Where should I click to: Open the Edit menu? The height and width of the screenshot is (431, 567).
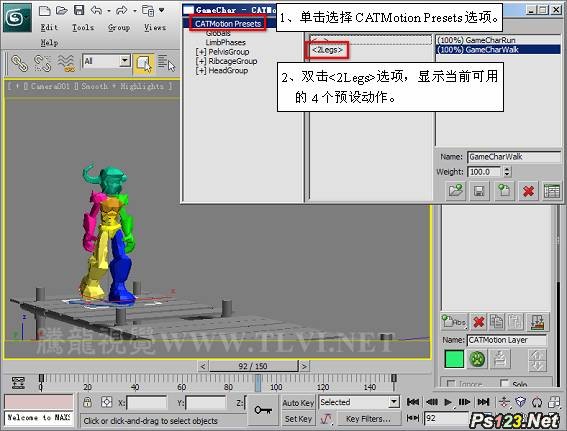point(49,27)
